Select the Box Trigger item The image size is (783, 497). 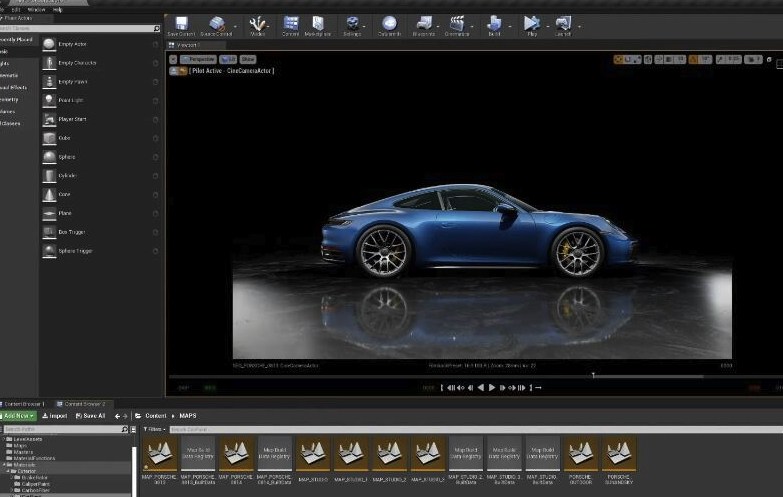[x=100, y=232]
